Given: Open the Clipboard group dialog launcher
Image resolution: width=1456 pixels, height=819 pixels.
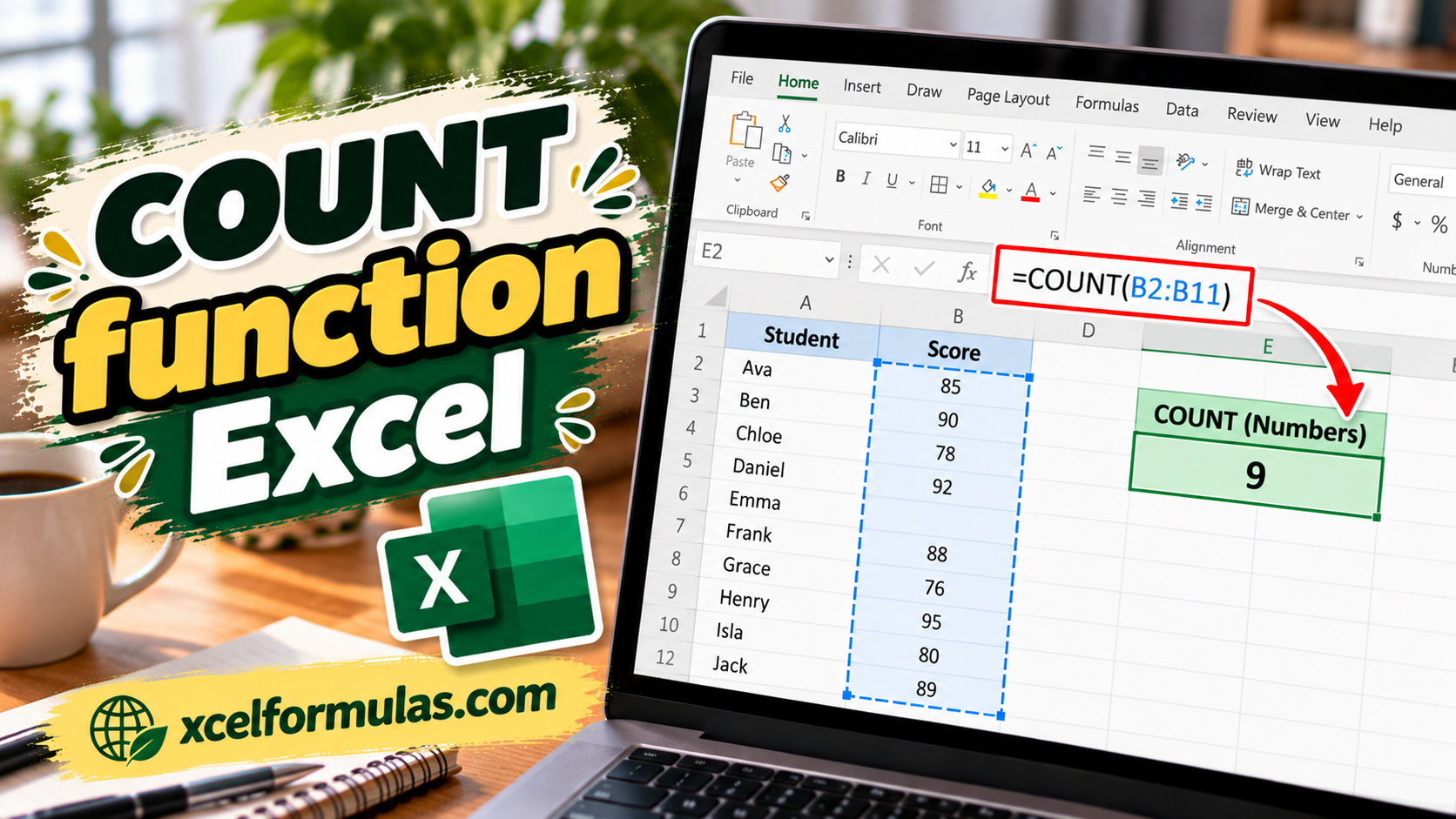Looking at the screenshot, I should click(806, 216).
